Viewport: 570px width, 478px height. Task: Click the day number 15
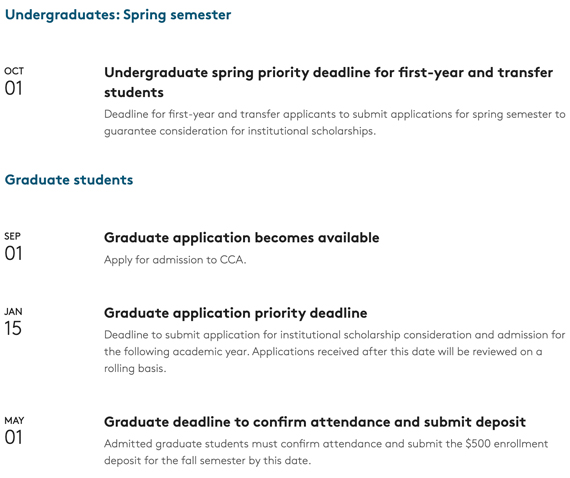[13, 329]
